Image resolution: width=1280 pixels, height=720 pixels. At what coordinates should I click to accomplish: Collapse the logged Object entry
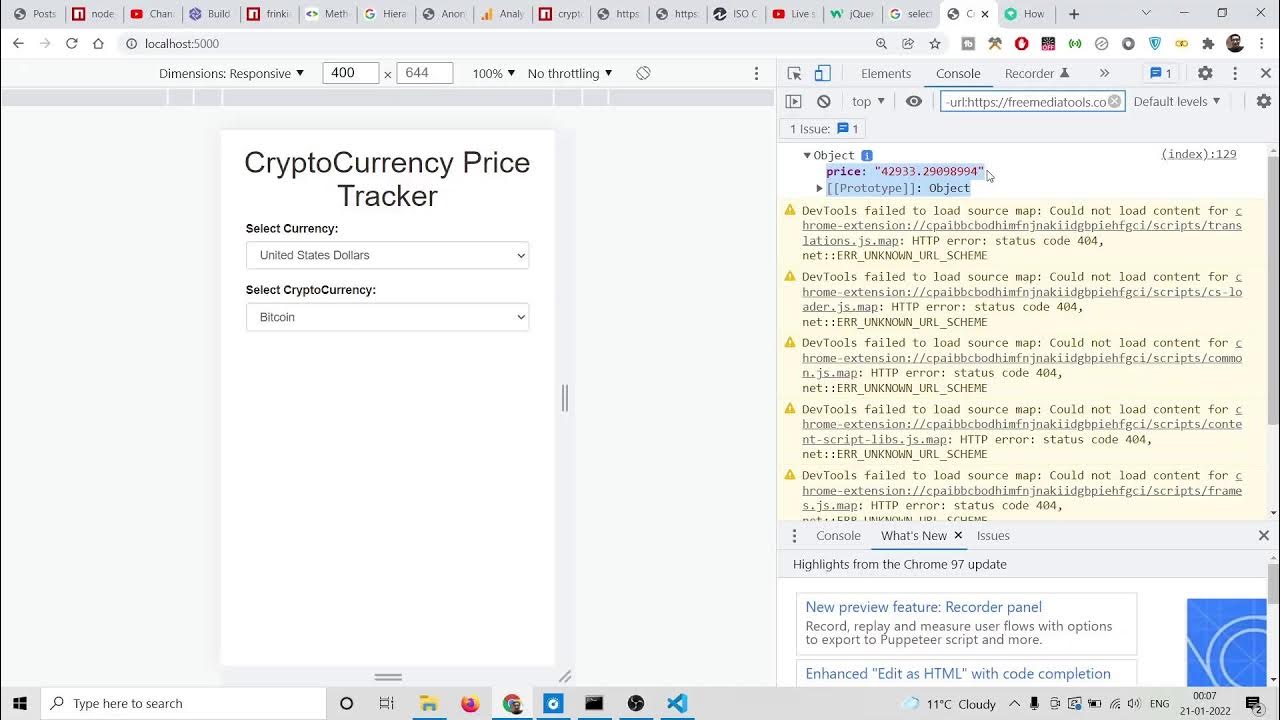(x=807, y=155)
